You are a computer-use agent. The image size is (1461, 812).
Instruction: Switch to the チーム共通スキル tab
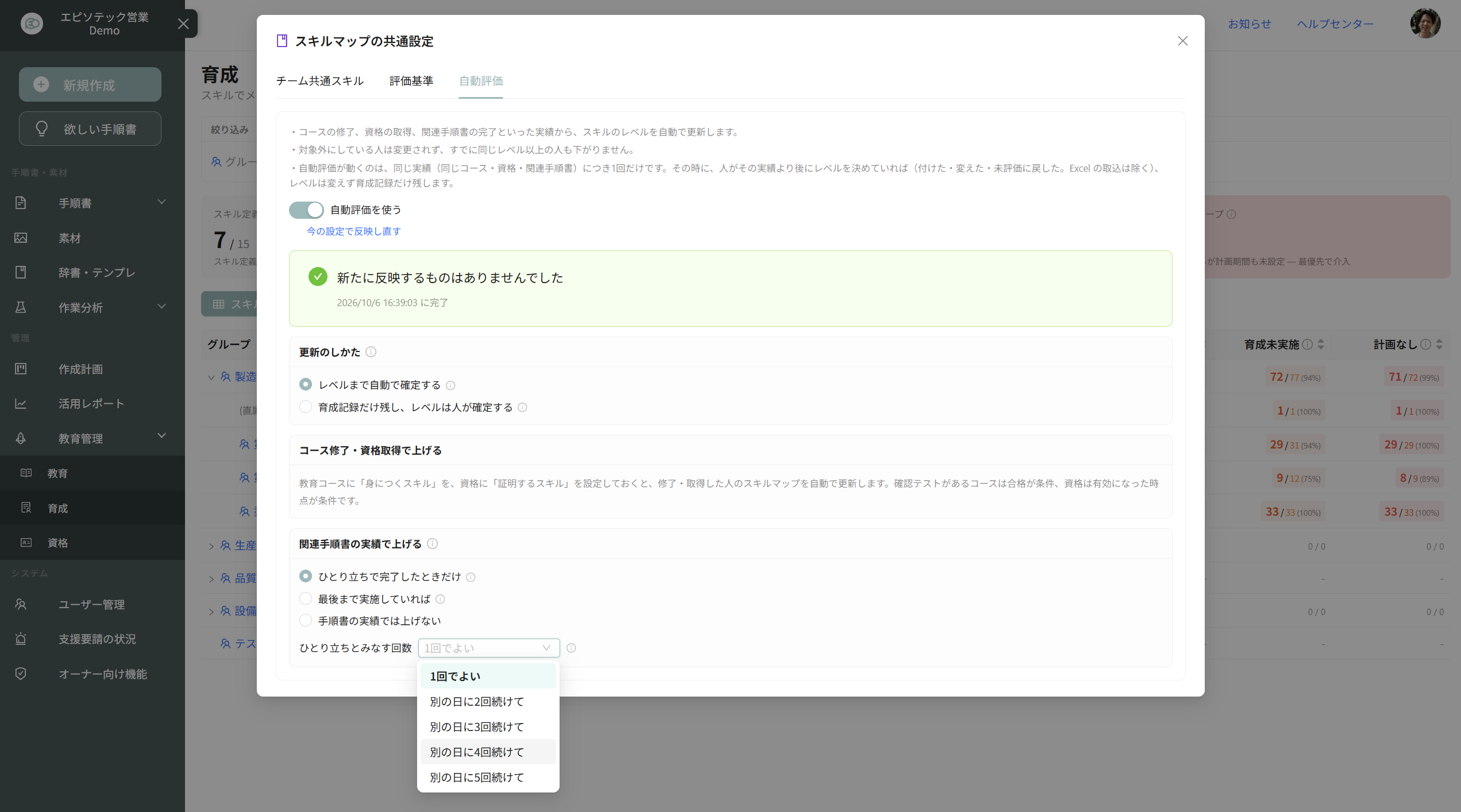[x=319, y=81]
